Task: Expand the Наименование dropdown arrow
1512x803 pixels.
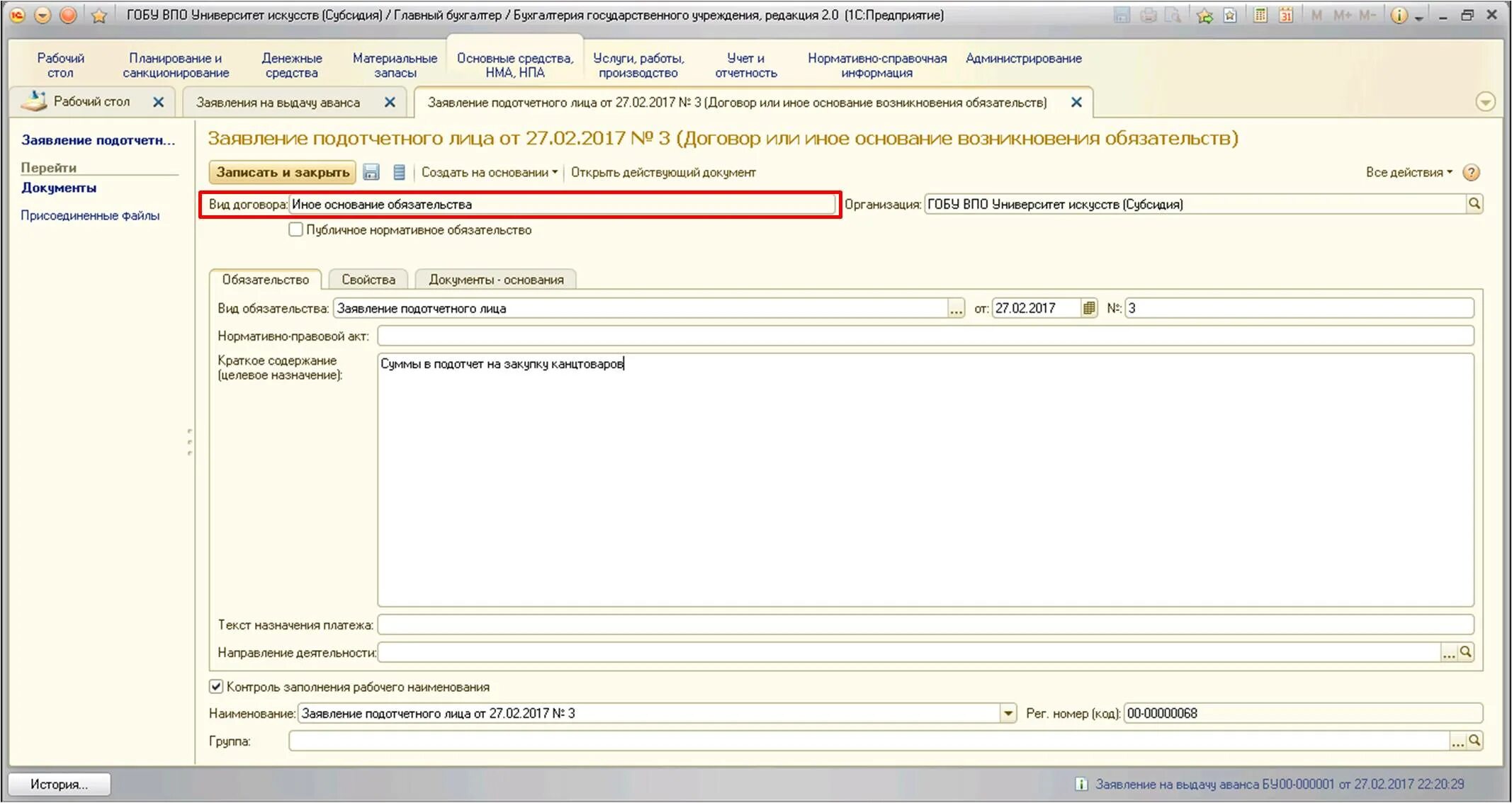Action: click(x=1008, y=713)
